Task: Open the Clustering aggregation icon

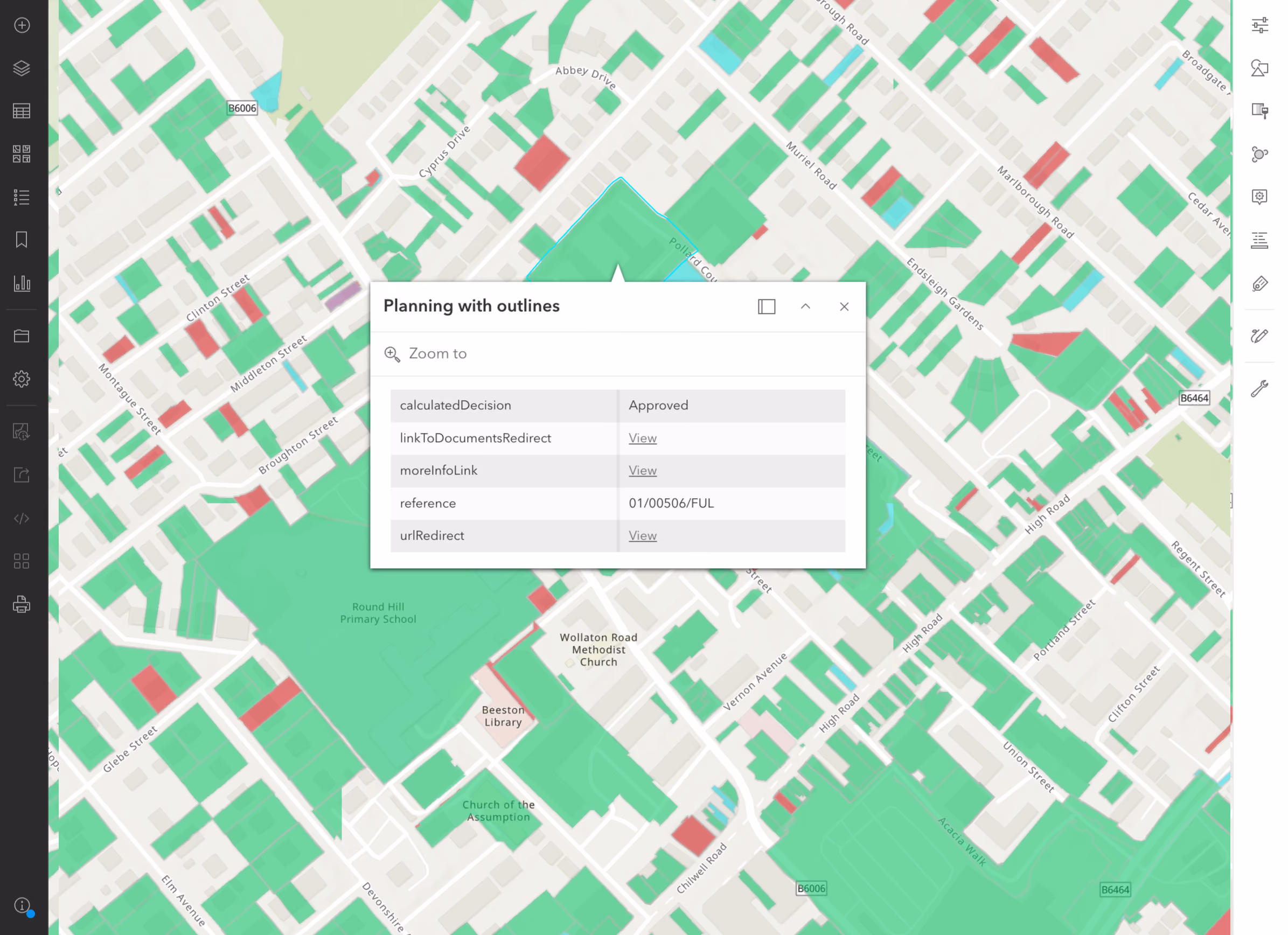Action: (x=1259, y=154)
